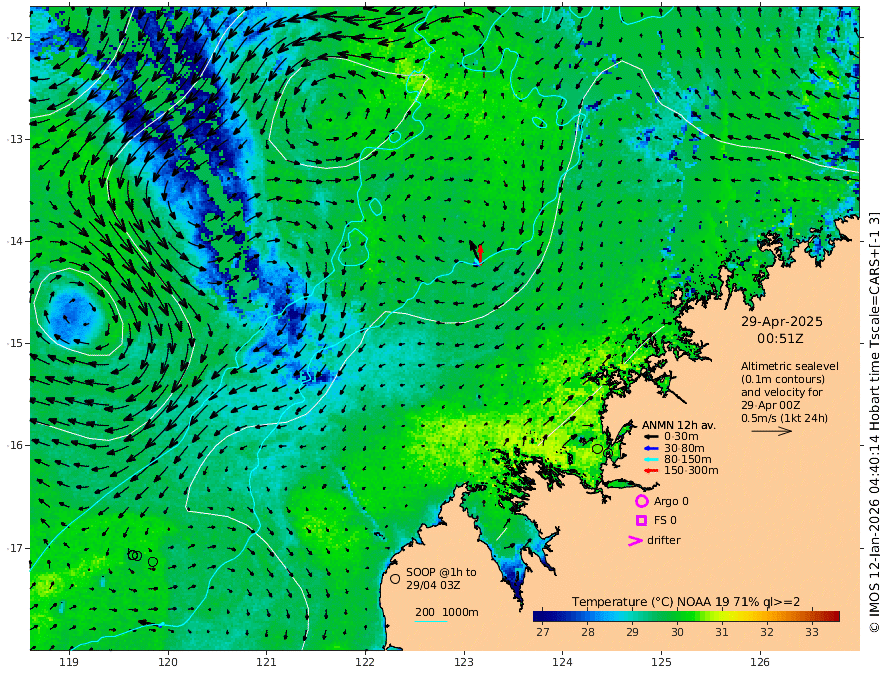This screenshot has height=680, width=880.
Task: Click the 29-Apr-2025 date label
Action: pos(782,322)
